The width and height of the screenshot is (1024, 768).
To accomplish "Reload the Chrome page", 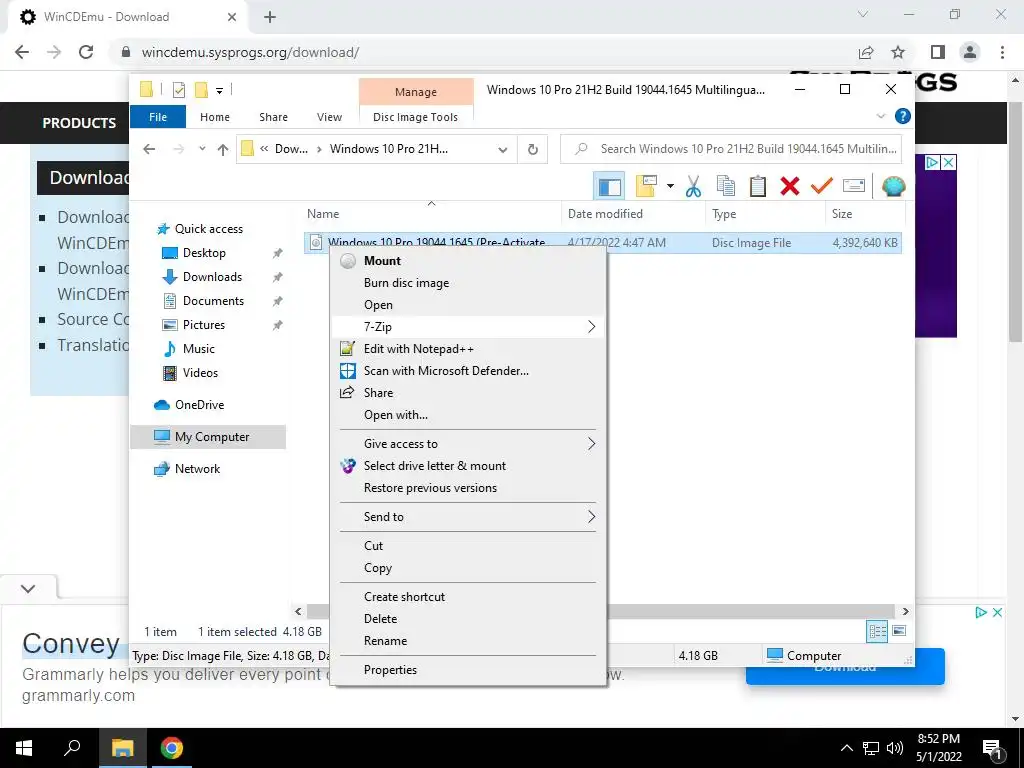I will [86, 52].
